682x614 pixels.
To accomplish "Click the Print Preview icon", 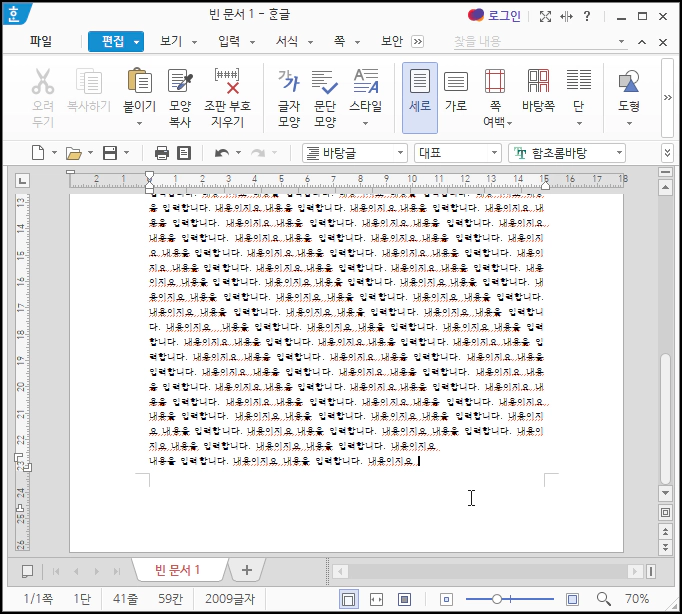I will [x=184, y=153].
